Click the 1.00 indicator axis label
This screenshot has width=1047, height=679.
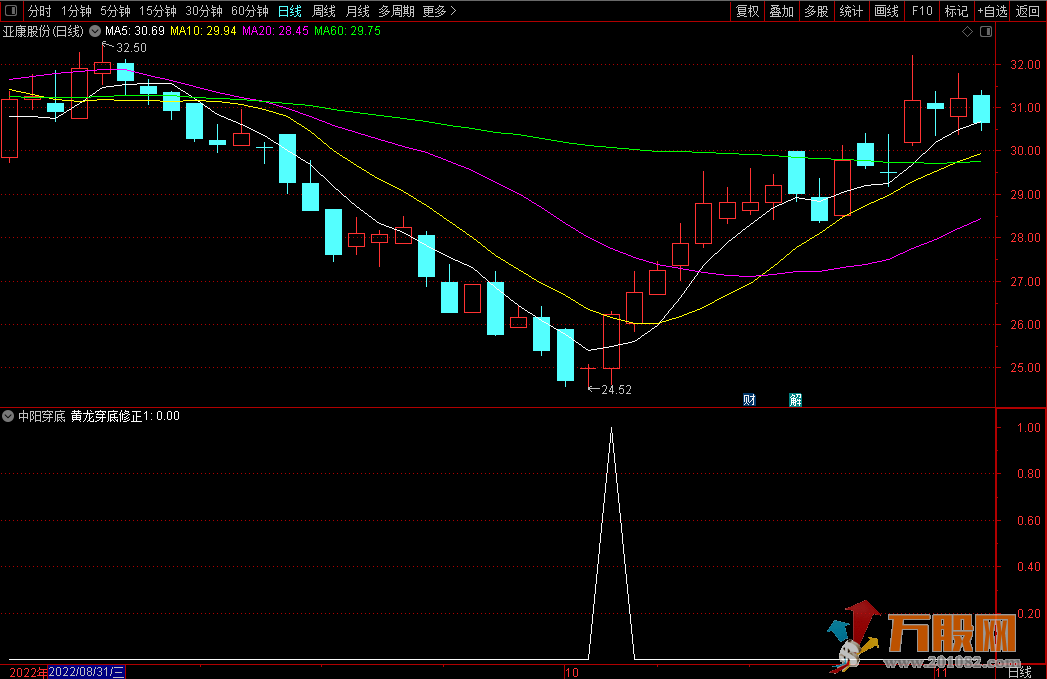1028,427
